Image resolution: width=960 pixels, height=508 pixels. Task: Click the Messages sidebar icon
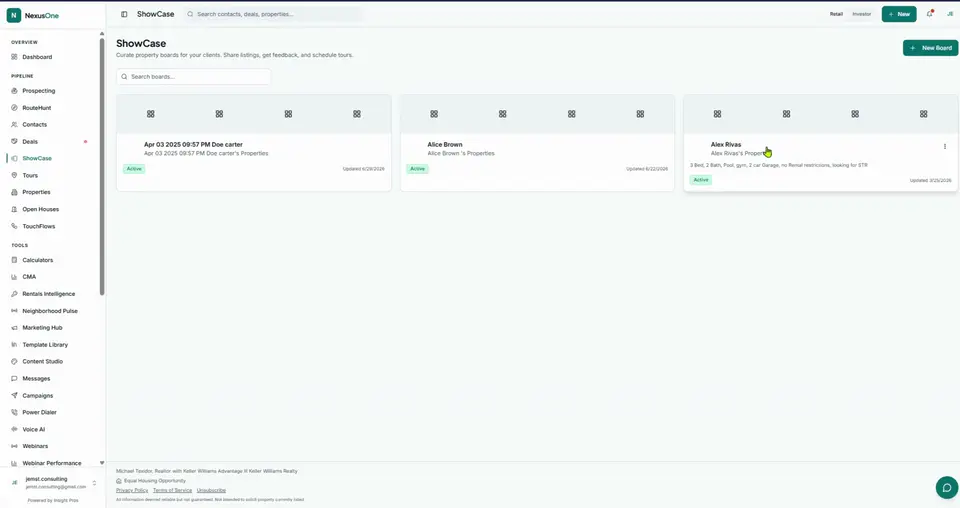pos(14,378)
